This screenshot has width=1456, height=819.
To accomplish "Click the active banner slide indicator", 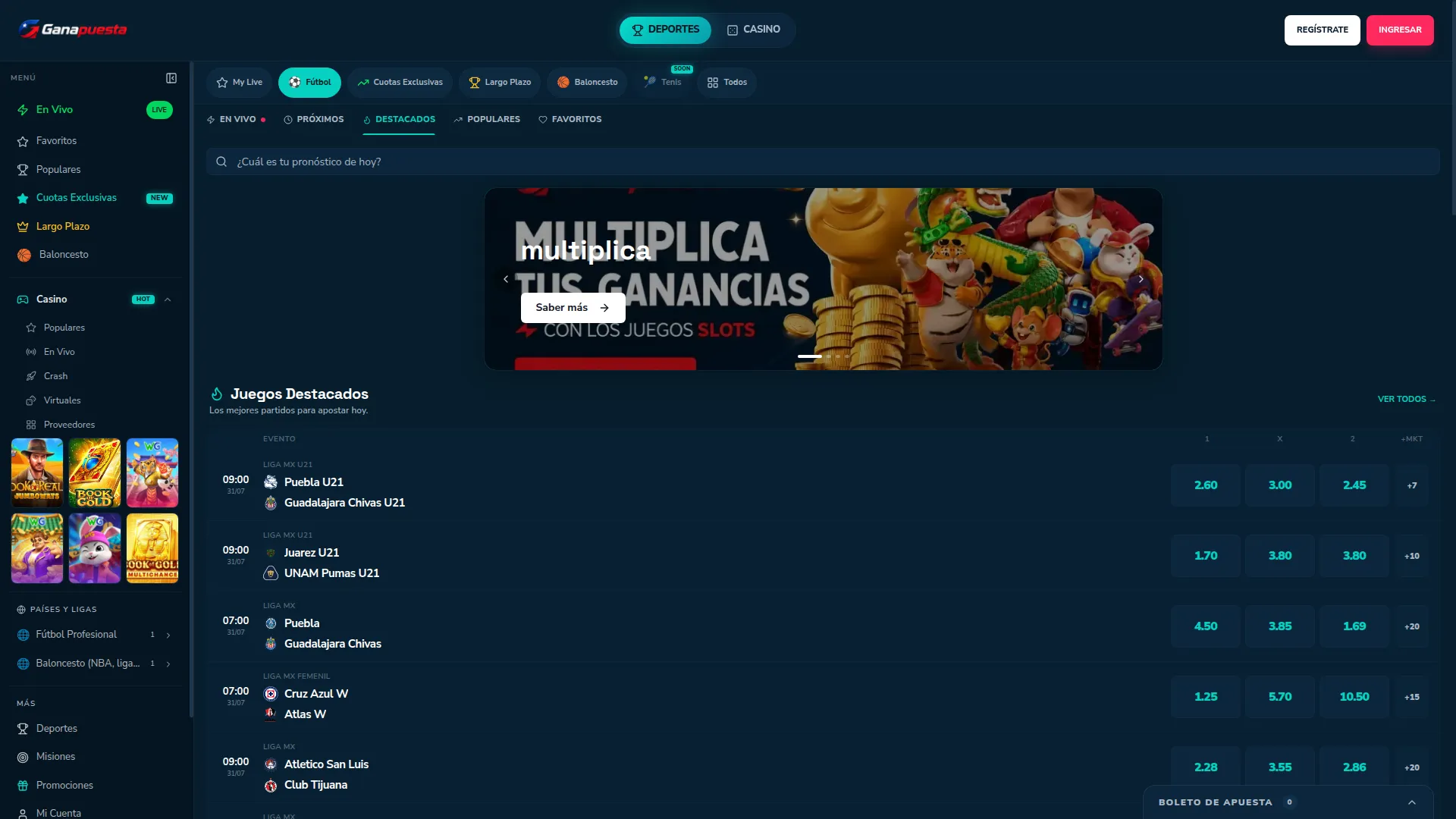I will click(809, 356).
